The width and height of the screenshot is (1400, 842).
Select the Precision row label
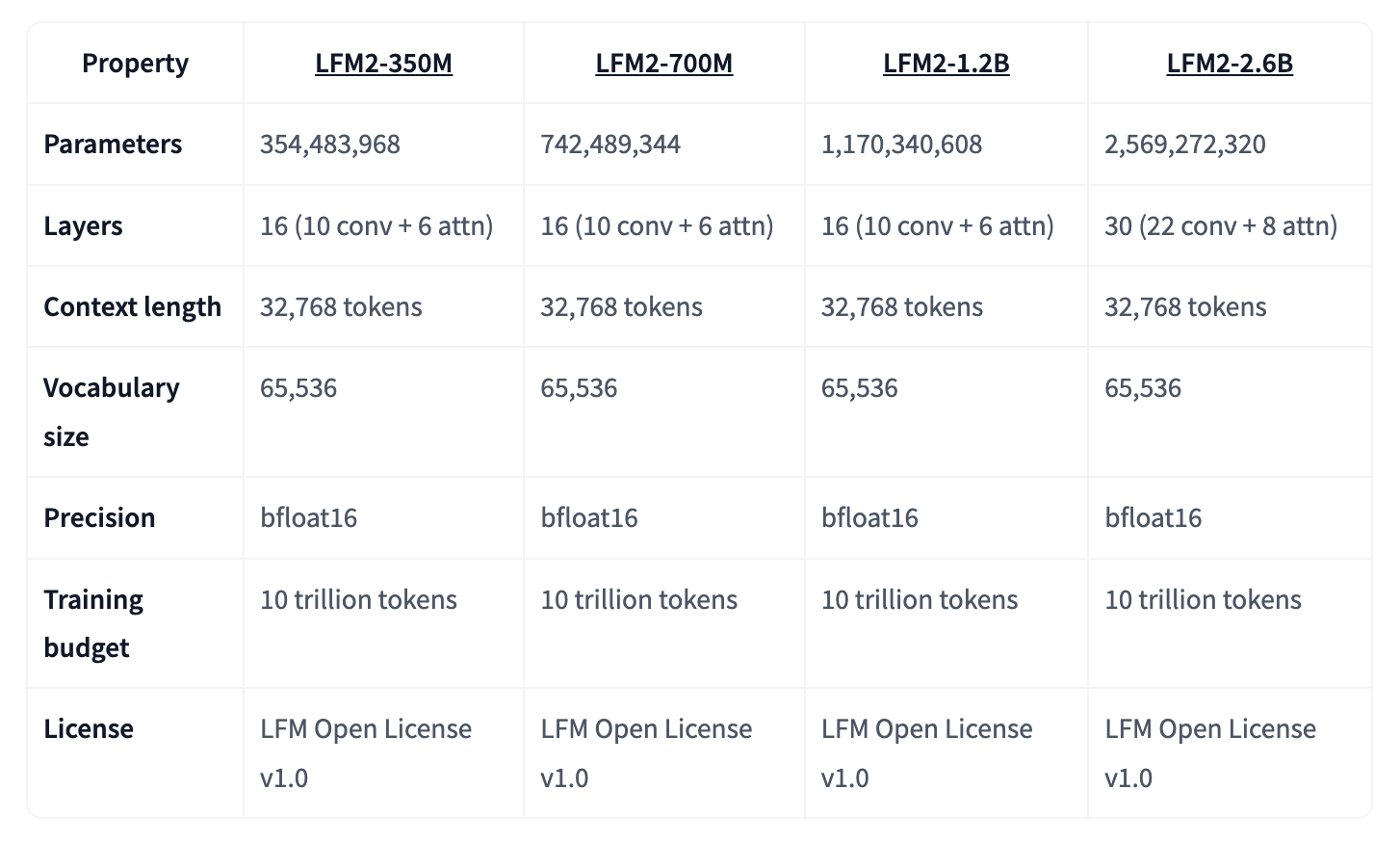pyautogui.click(x=99, y=518)
